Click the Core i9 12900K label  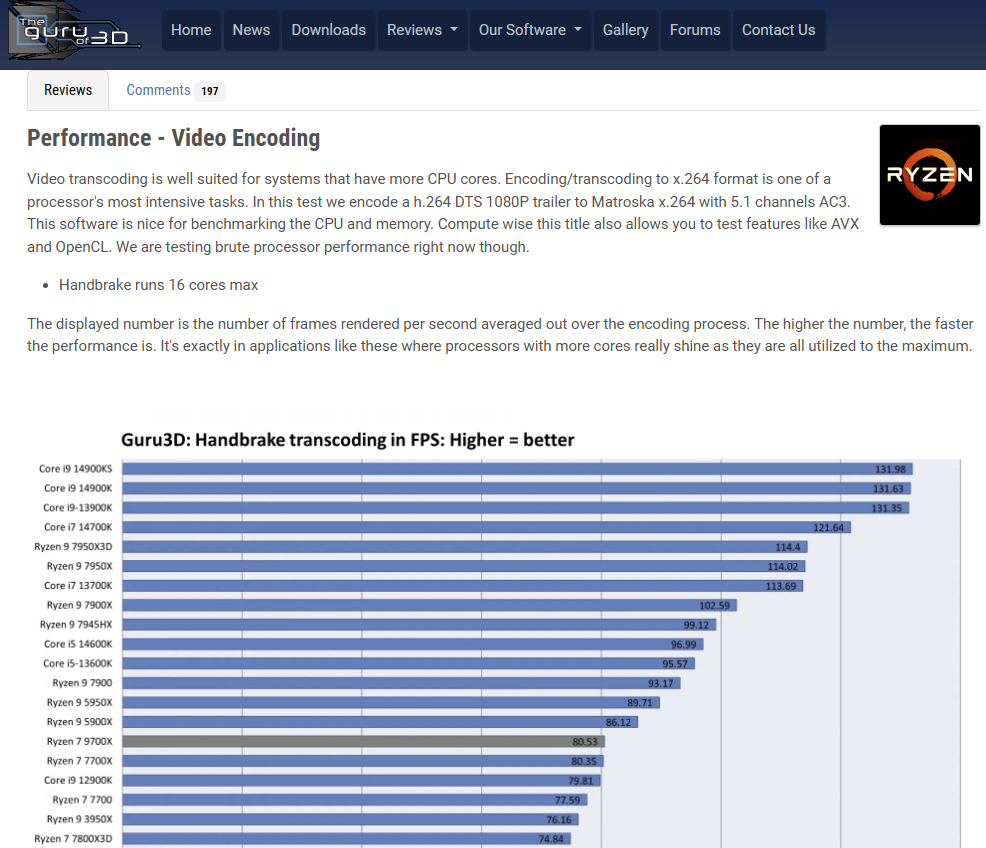78,781
